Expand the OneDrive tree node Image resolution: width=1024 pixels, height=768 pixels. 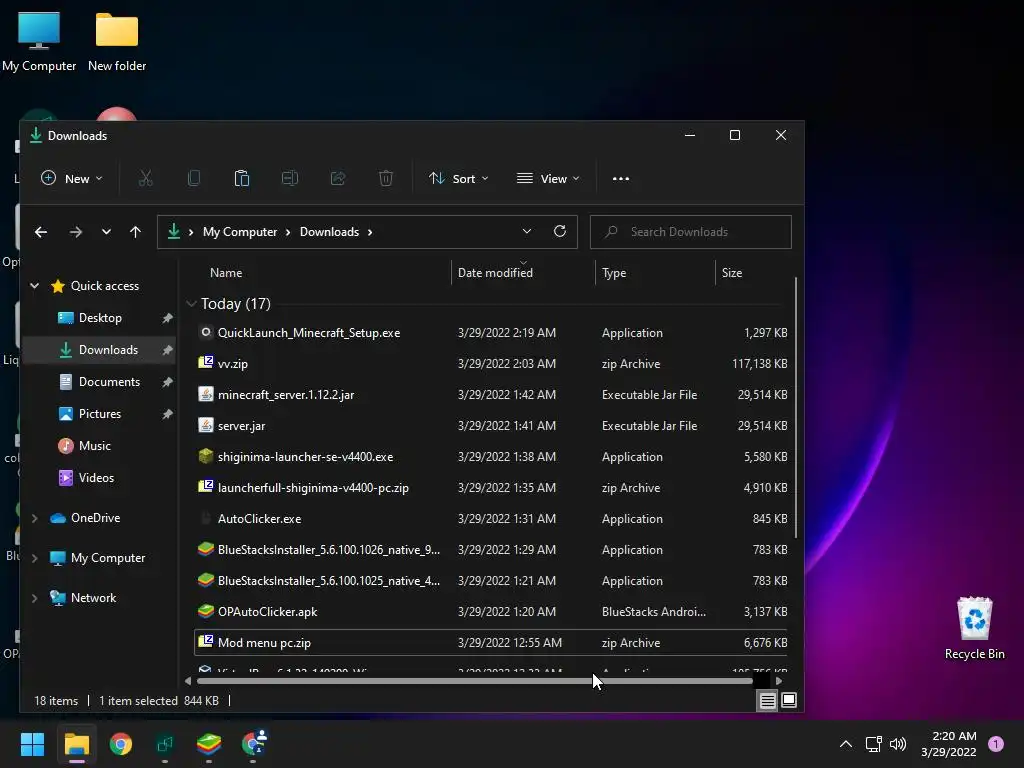click(x=35, y=518)
